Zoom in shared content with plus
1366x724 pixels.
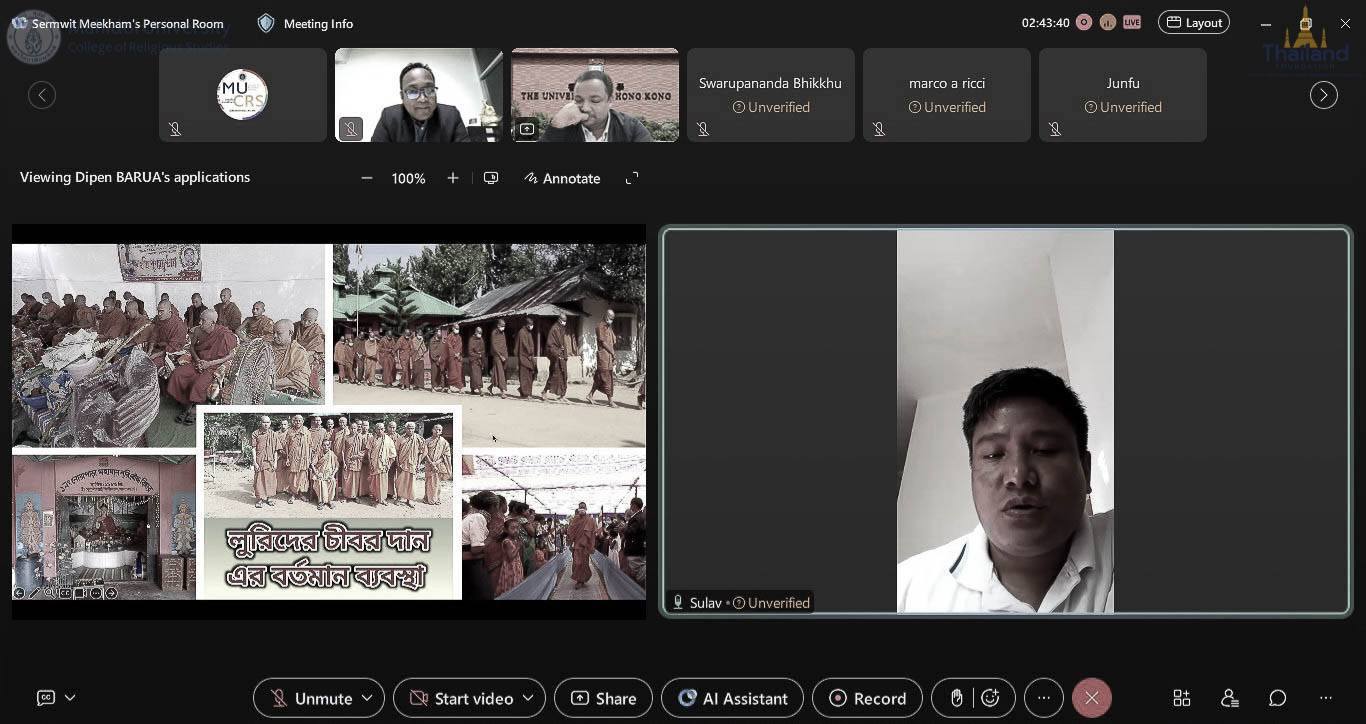click(x=453, y=178)
